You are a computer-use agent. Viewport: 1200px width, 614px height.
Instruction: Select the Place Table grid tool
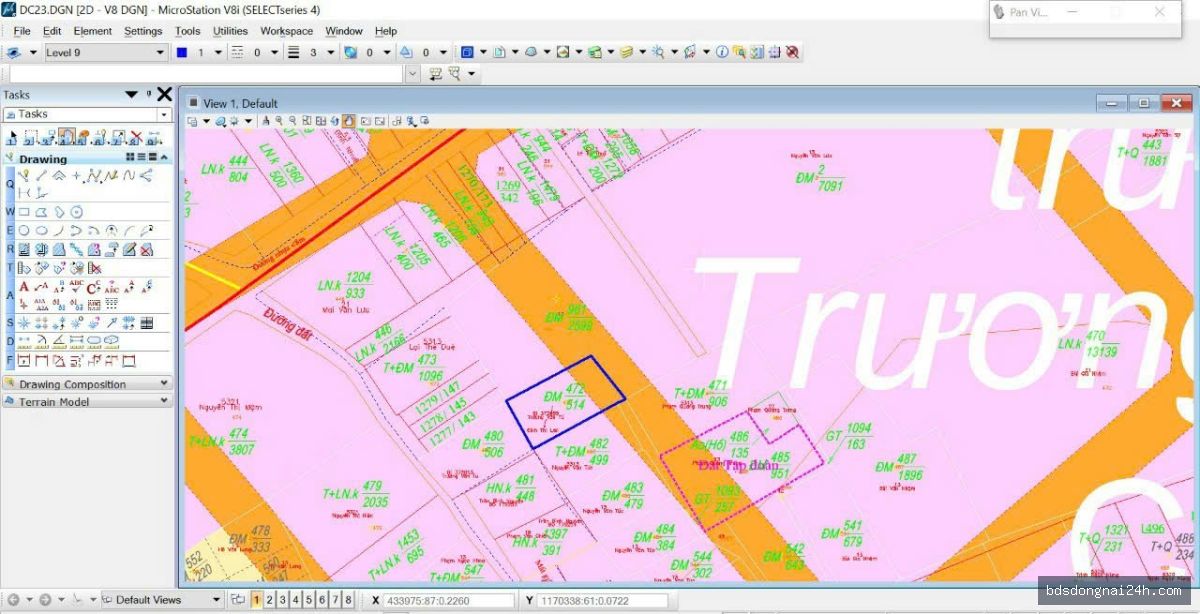(147, 323)
